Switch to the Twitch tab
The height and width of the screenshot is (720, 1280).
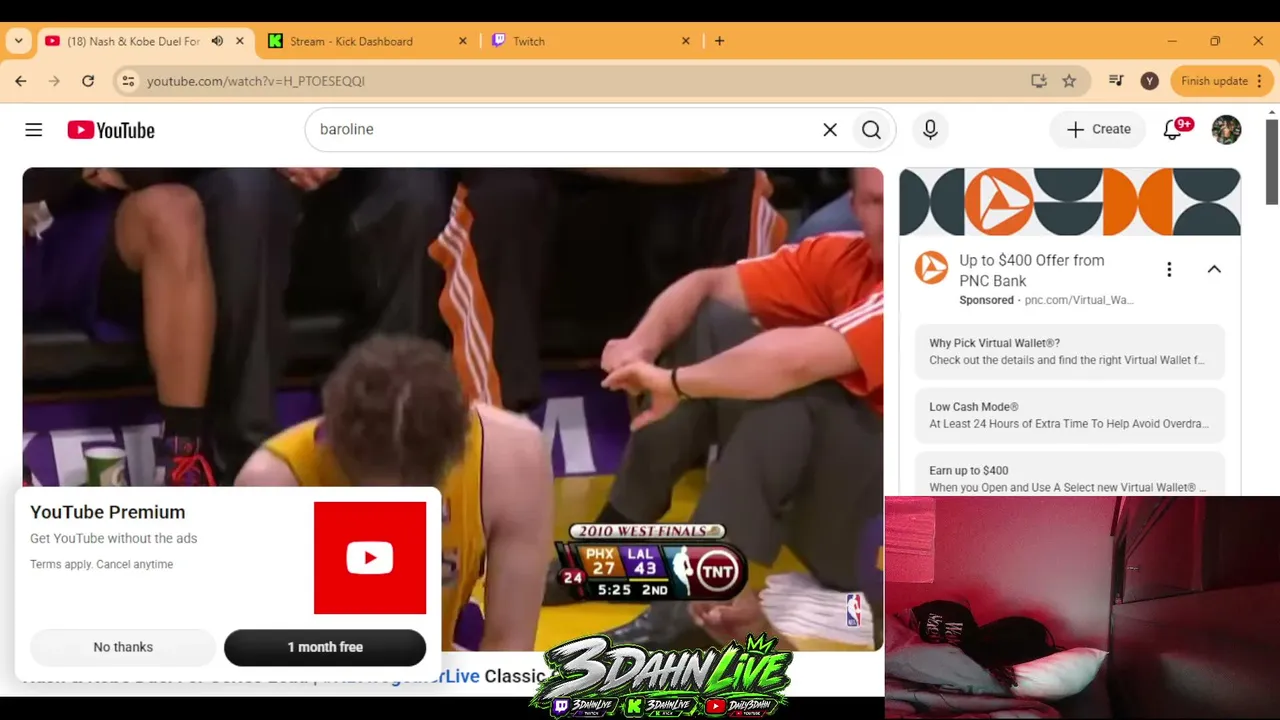click(x=592, y=41)
